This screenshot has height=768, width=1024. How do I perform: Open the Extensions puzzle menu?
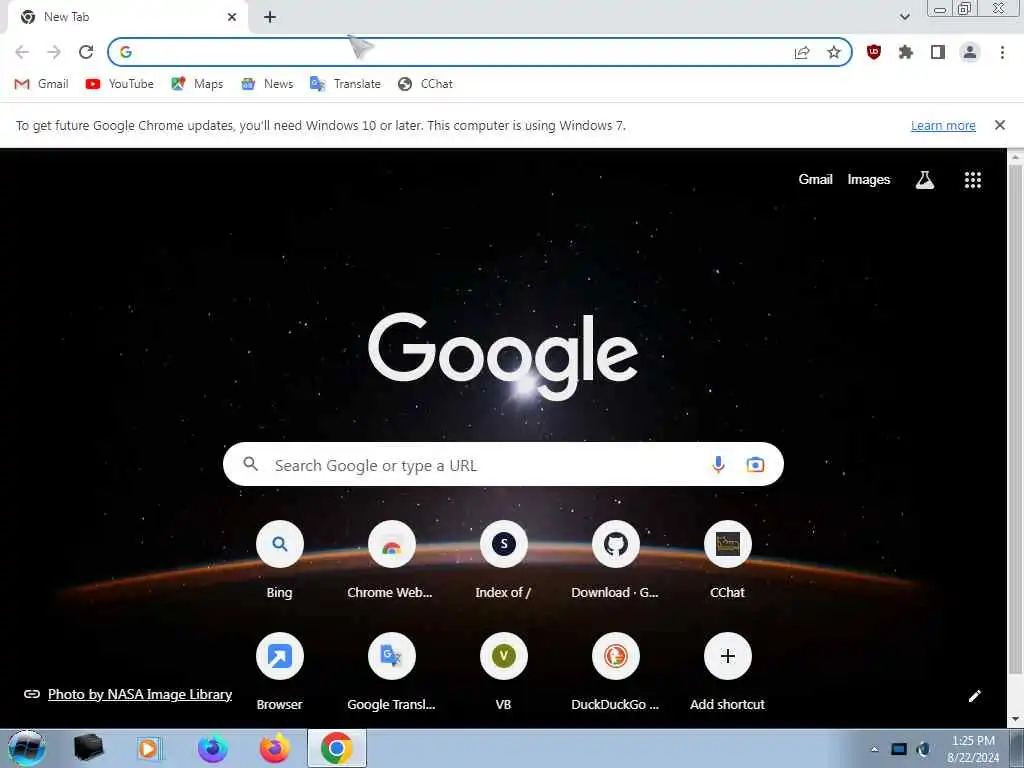click(906, 52)
